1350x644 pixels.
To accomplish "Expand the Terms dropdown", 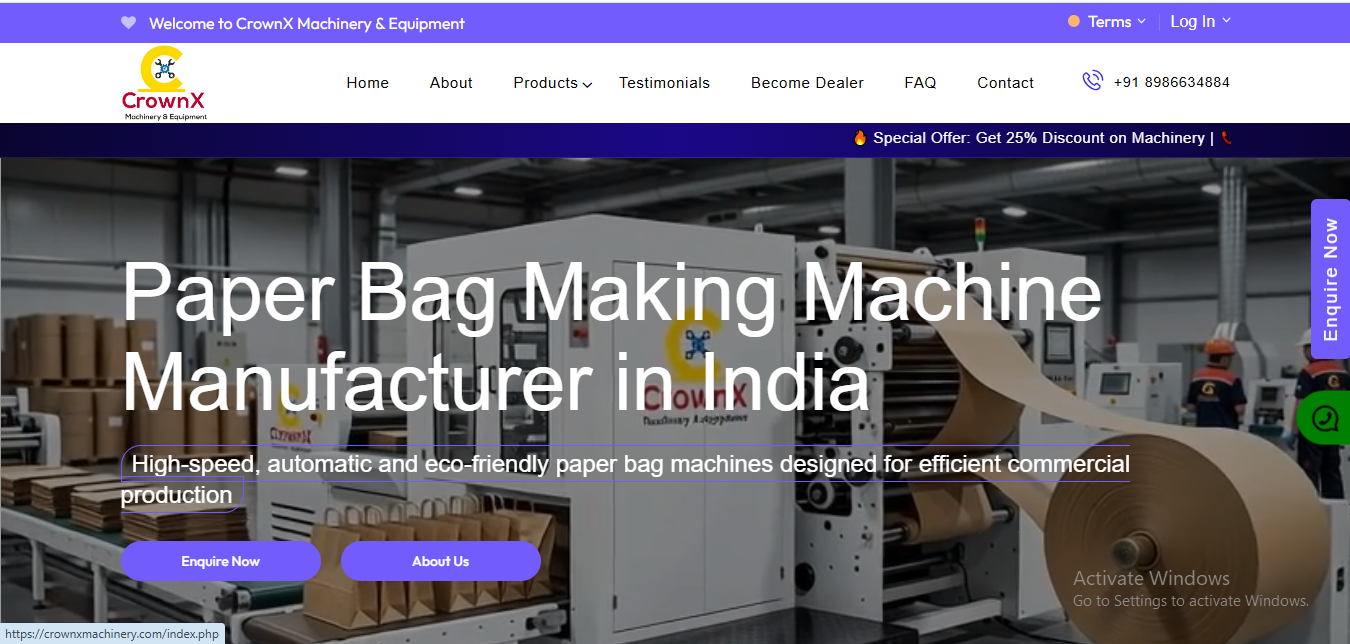I will [x=1117, y=21].
